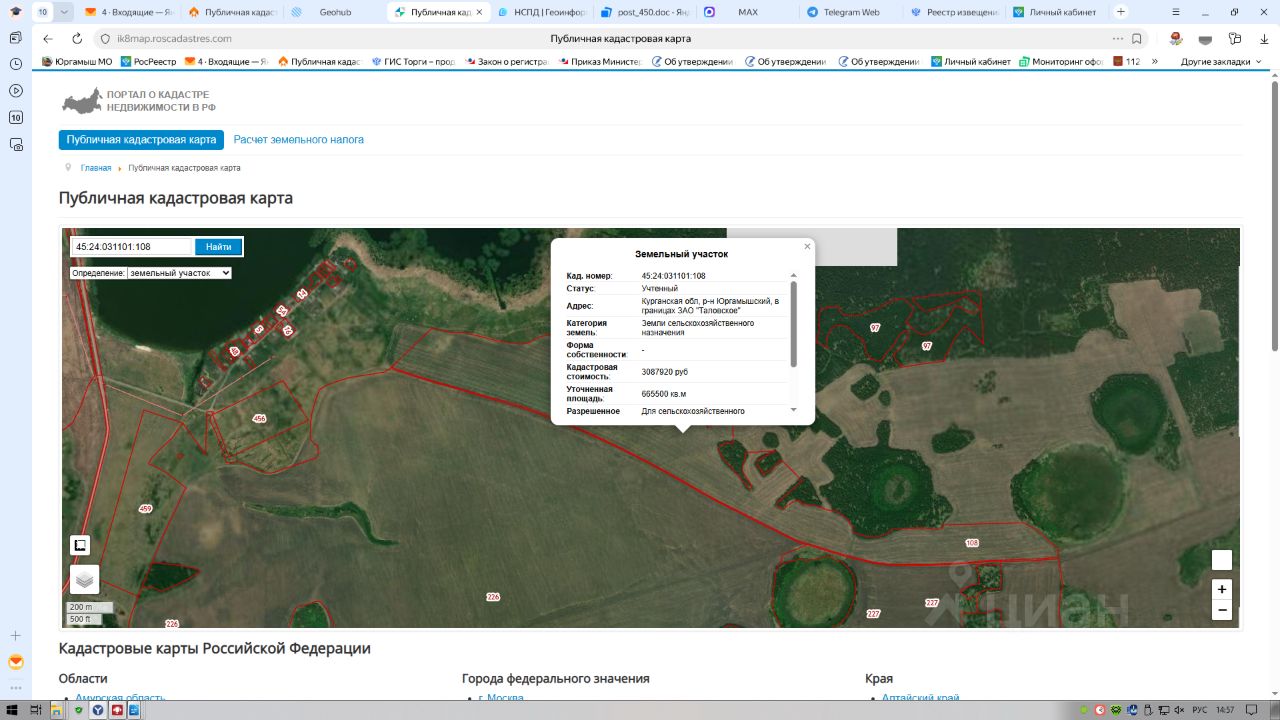Switch the РУС keyboard language indicator
1280x720 pixels.
(x=1199, y=710)
